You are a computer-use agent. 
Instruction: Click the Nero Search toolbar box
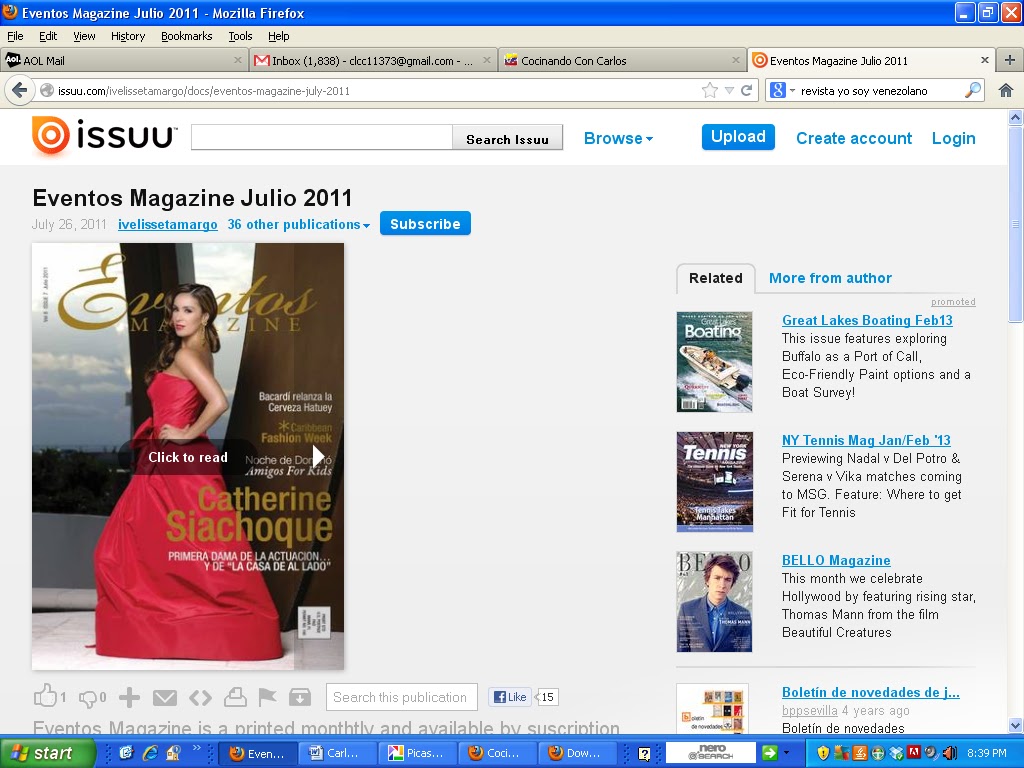point(711,752)
